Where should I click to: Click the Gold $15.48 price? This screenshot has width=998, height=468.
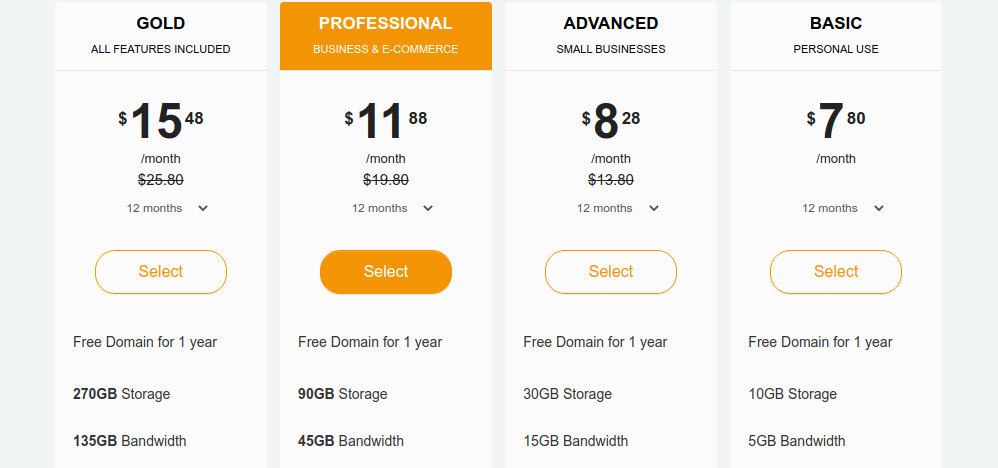161,122
